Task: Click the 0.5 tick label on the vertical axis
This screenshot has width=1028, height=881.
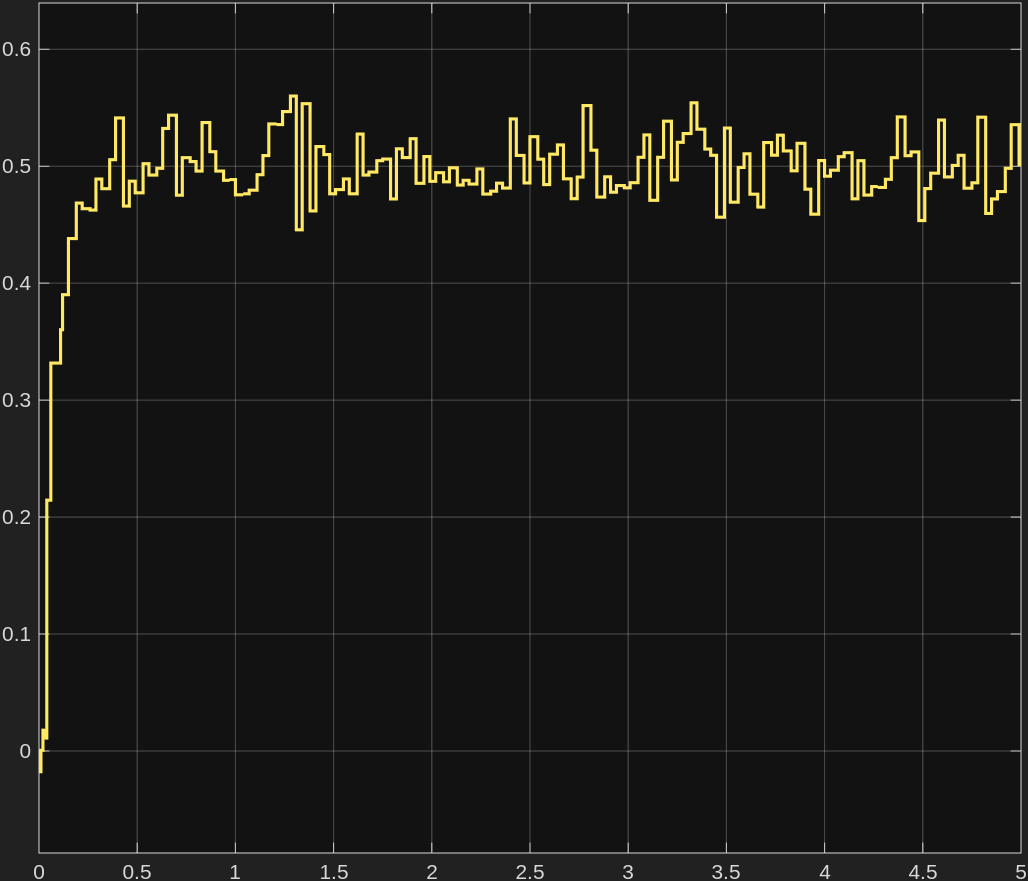Action: click(x=16, y=166)
